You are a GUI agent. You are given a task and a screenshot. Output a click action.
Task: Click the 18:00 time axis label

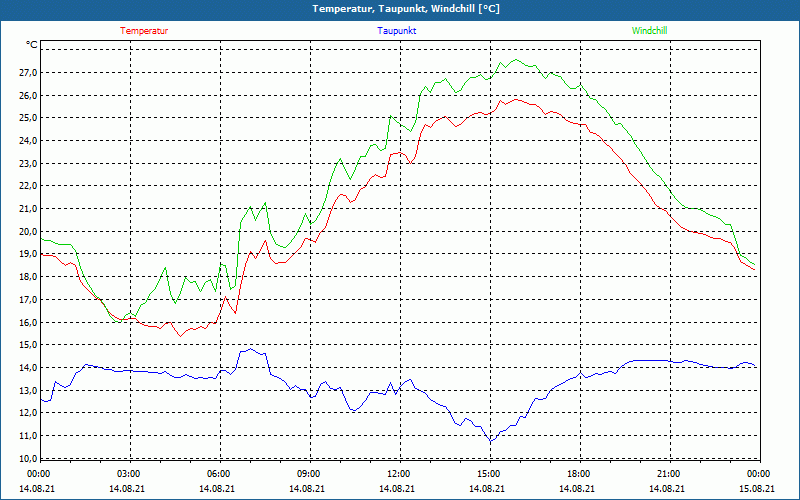(x=579, y=474)
